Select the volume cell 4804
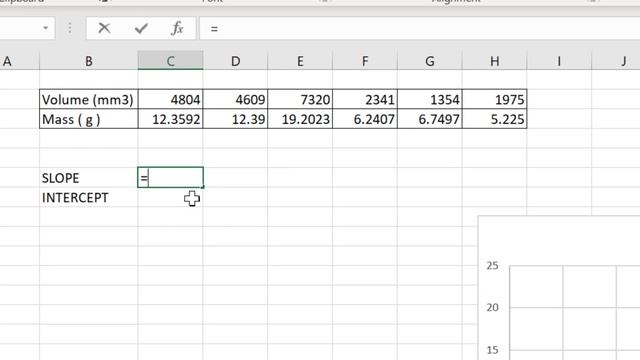640x360 pixels. click(171, 99)
